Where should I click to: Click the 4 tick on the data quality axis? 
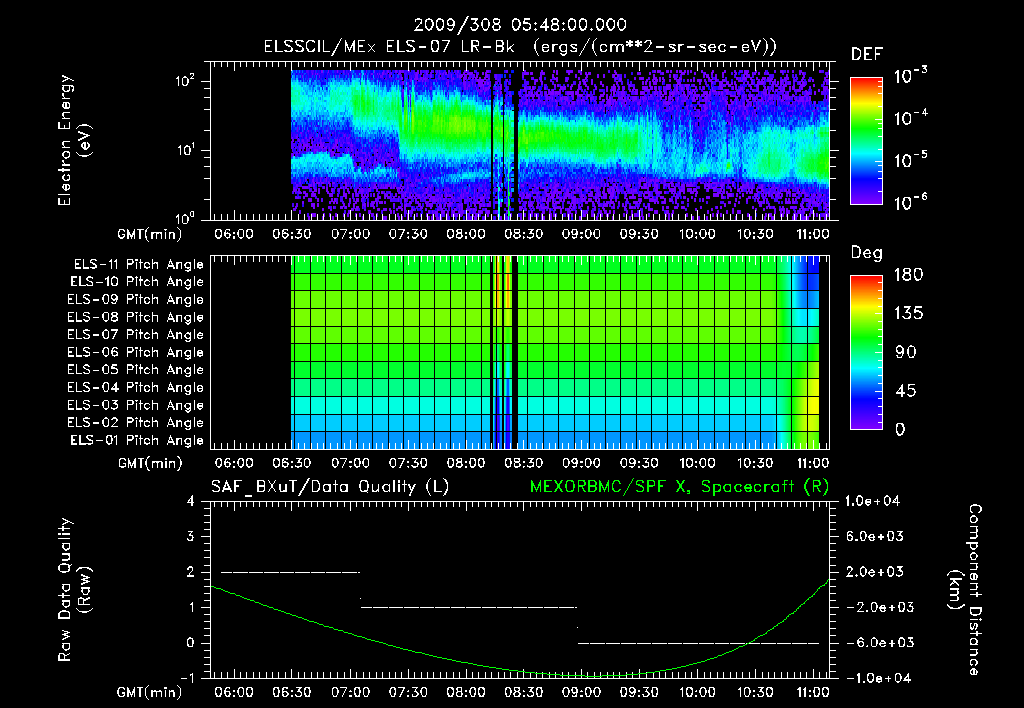tap(191, 502)
